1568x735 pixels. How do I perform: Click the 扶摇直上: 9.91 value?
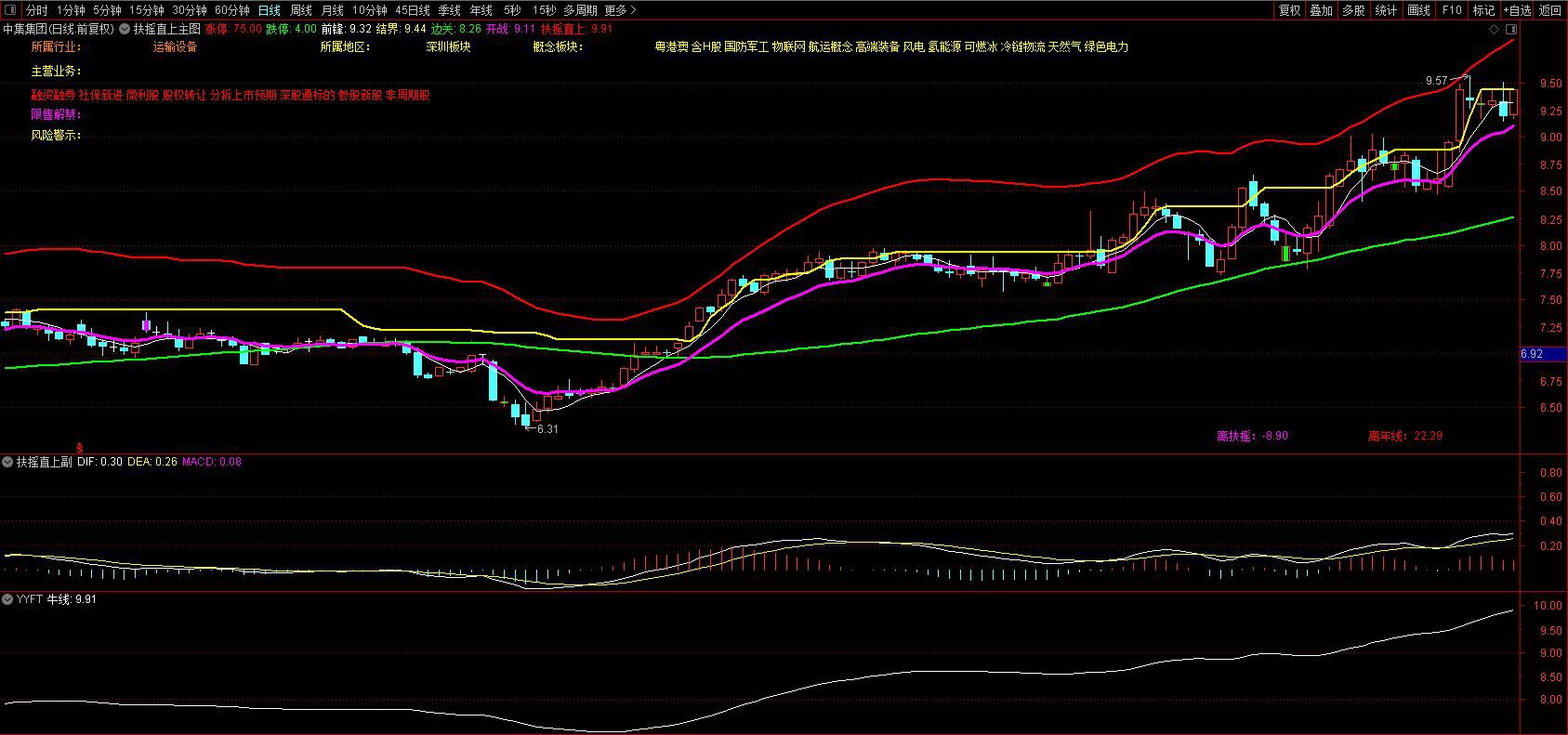click(577, 29)
